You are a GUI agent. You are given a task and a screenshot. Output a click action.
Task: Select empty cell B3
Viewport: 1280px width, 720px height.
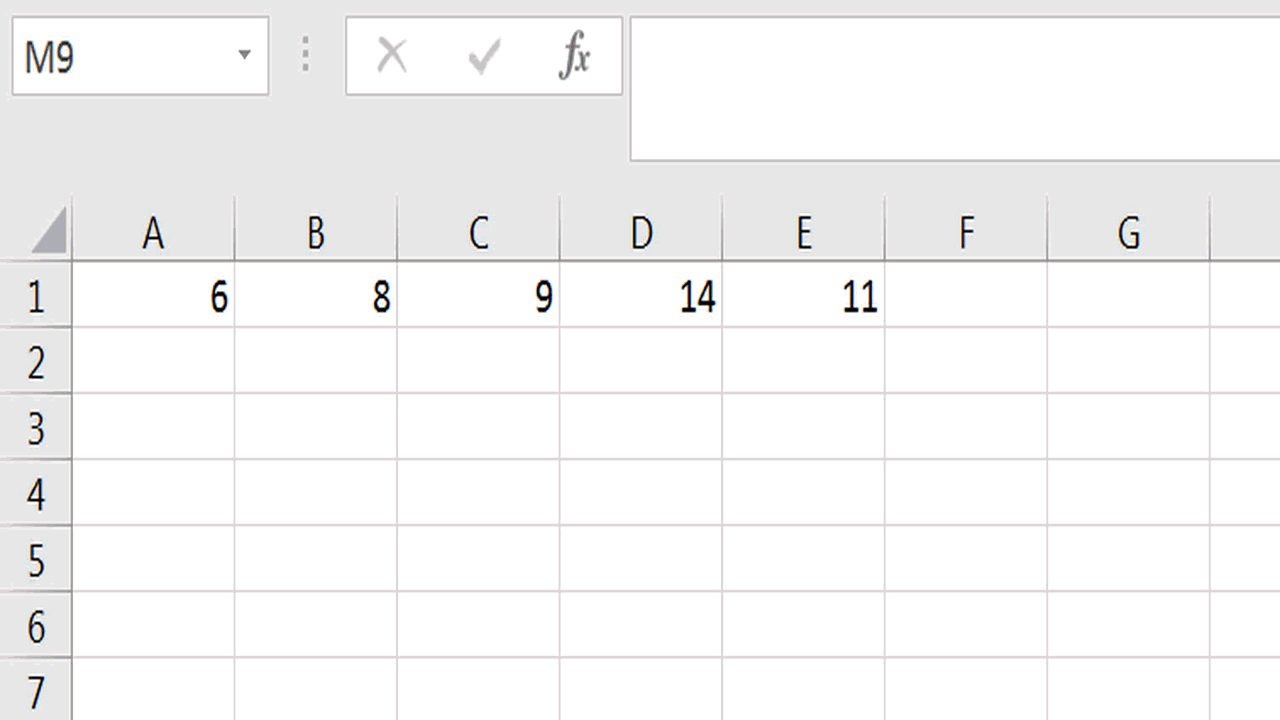click(x=315, y=427)
